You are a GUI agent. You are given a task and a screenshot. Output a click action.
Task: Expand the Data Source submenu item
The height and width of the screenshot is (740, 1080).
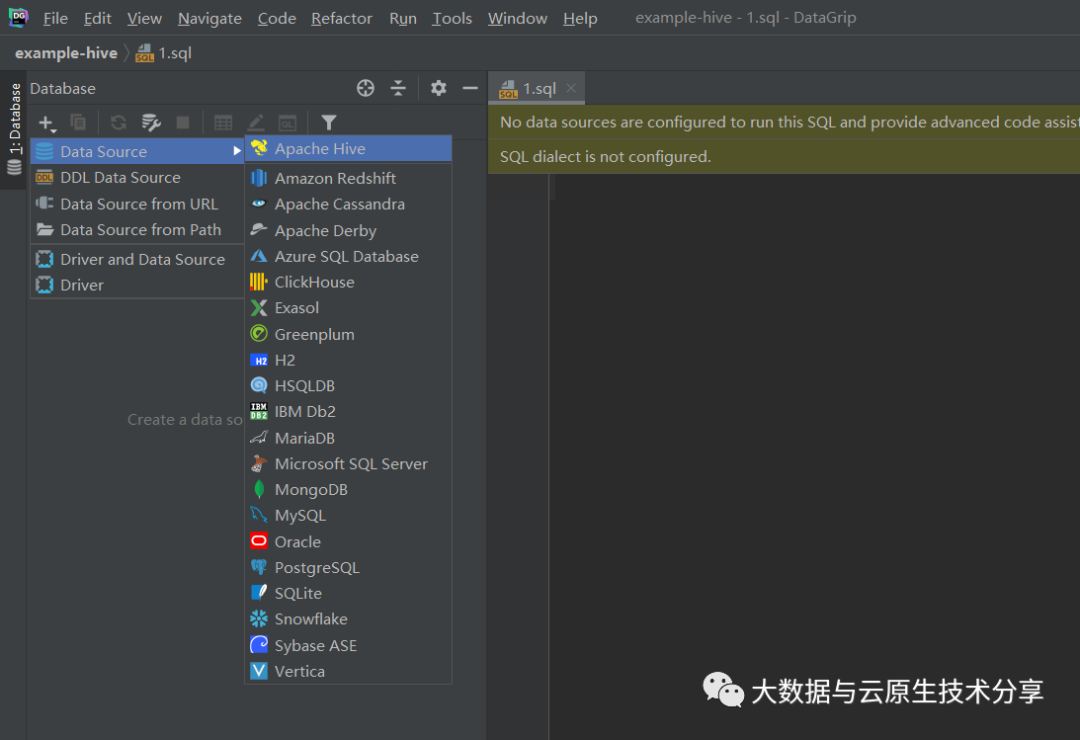[138, 152]
